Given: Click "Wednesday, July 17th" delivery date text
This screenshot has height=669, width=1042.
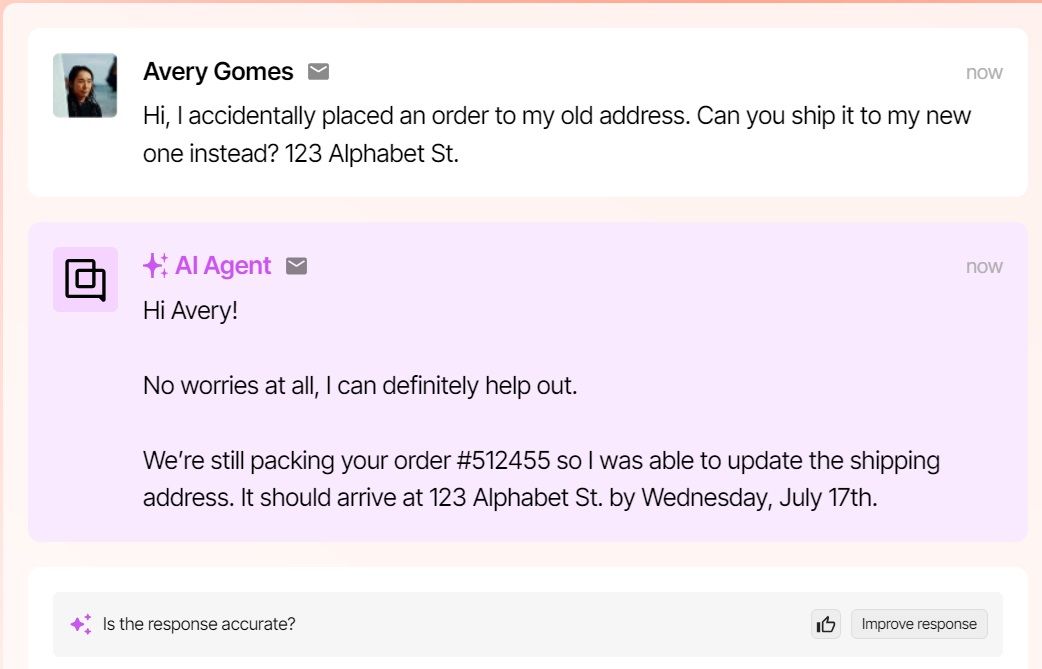Looking at the screenshot, I should [x=759, y=498].
